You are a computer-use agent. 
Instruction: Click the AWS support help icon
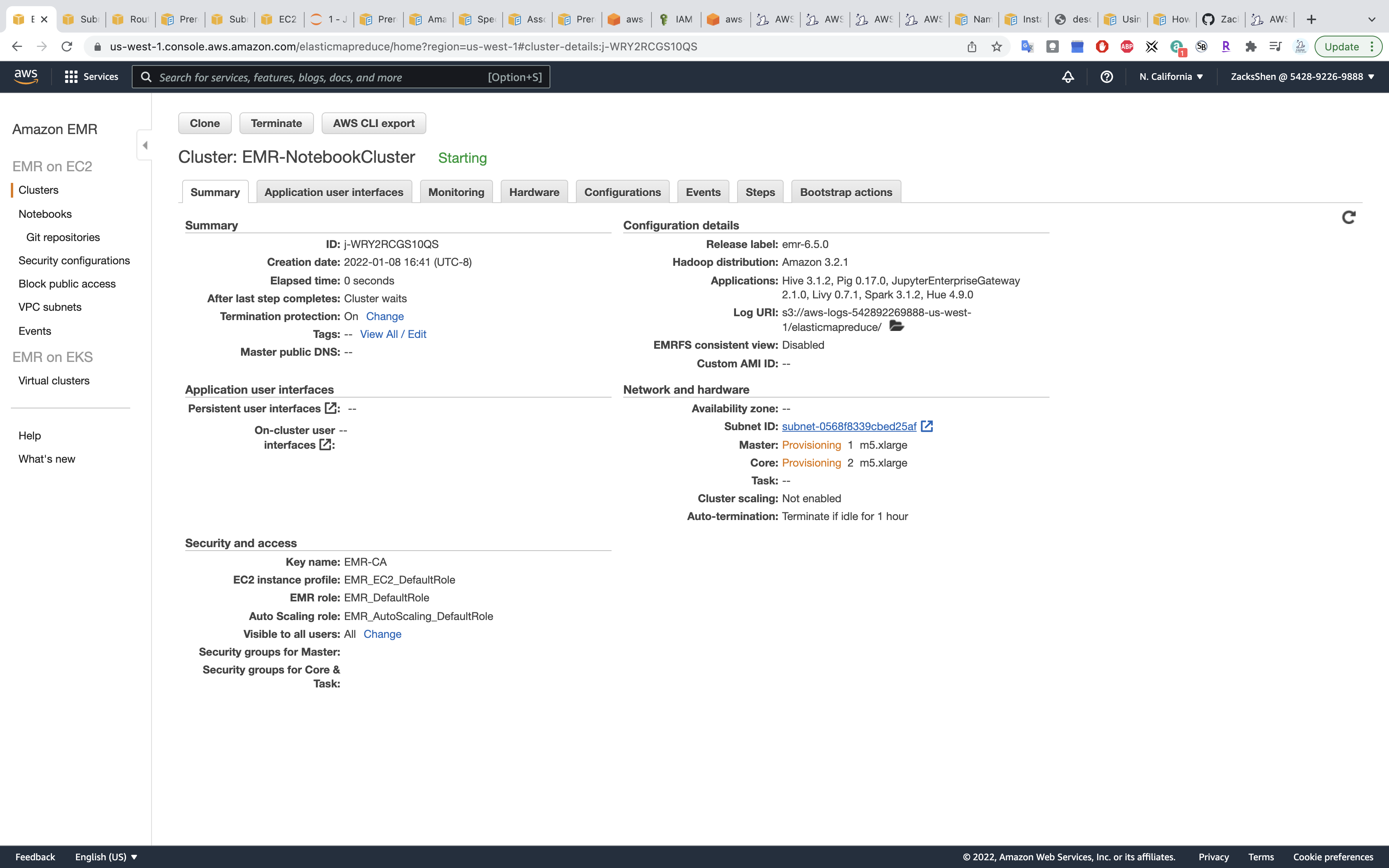click(1106, 76)
